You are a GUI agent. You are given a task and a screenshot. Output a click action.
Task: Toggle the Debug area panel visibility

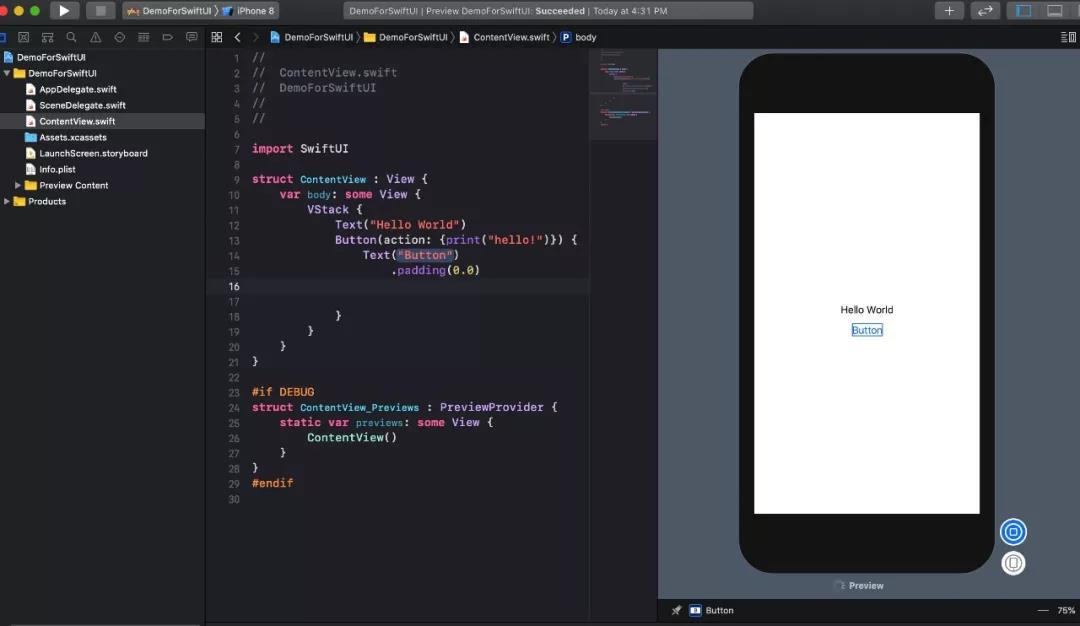(1054, 11)
